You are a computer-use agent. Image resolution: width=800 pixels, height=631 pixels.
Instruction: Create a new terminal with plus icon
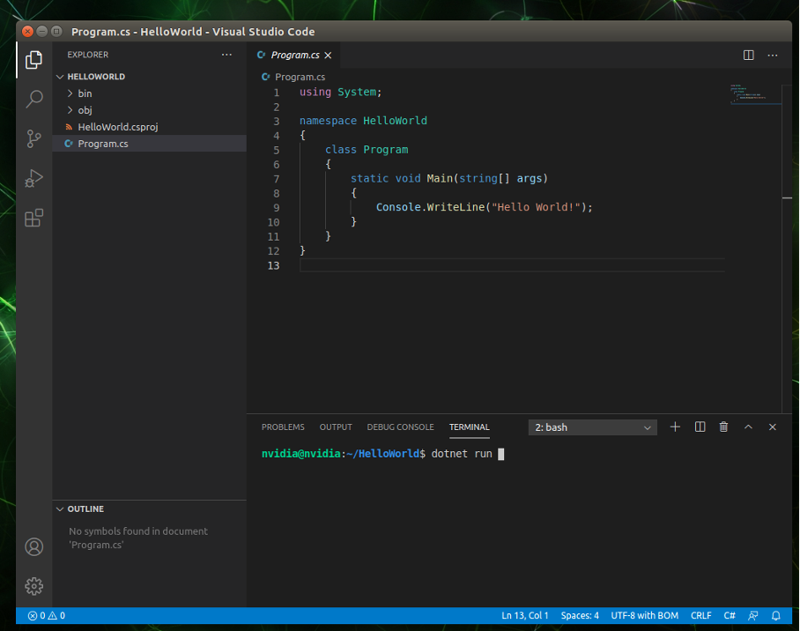(675, 427)
